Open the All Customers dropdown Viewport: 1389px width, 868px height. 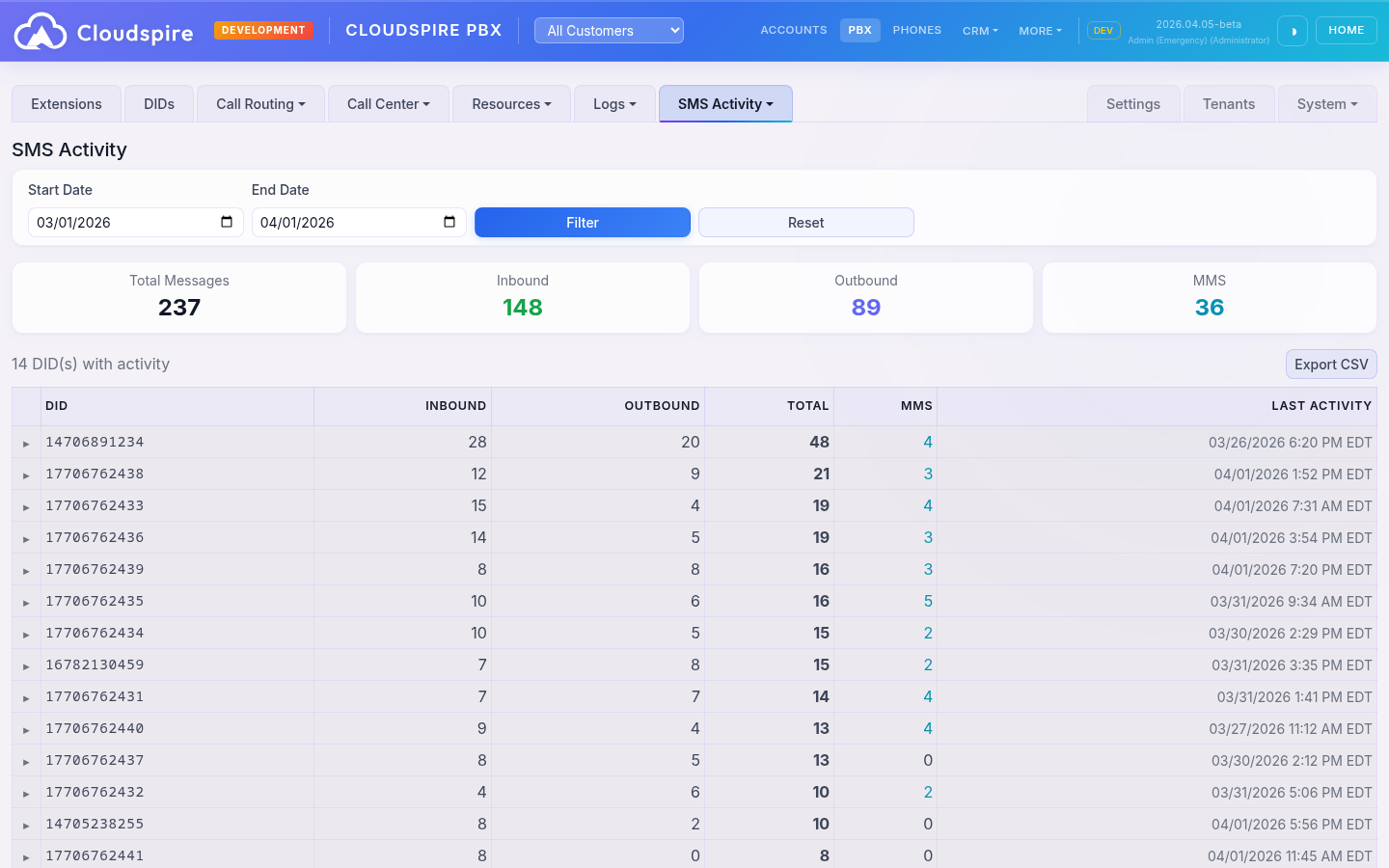tap(609, 30)
